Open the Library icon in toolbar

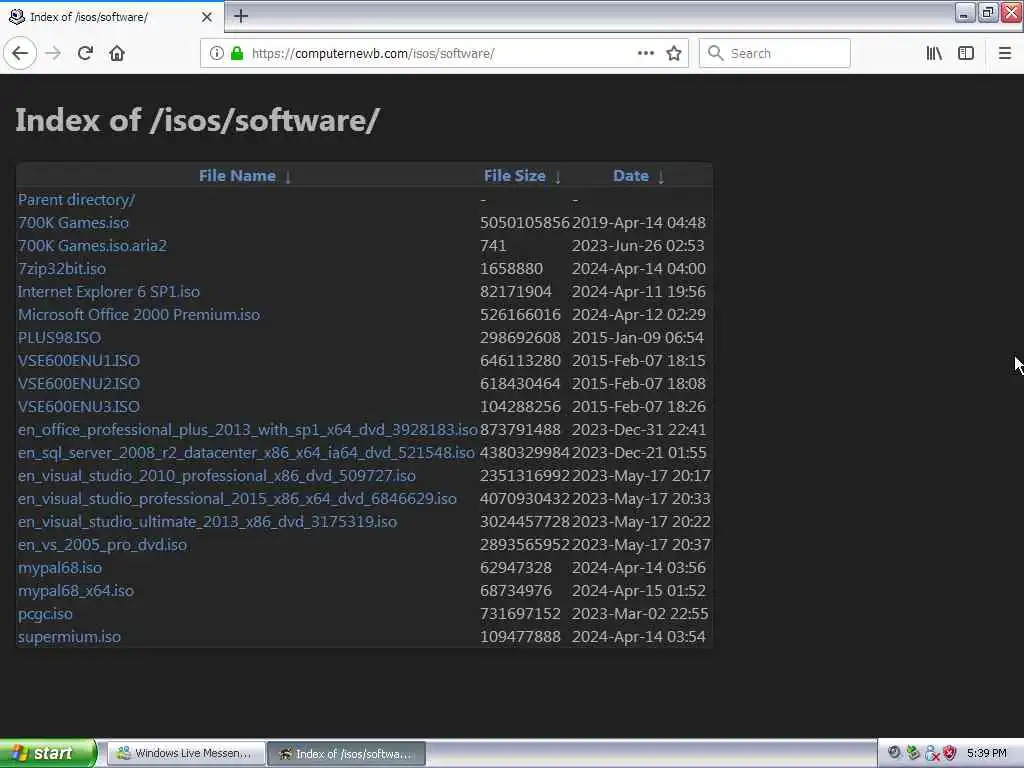click(934, 53)
